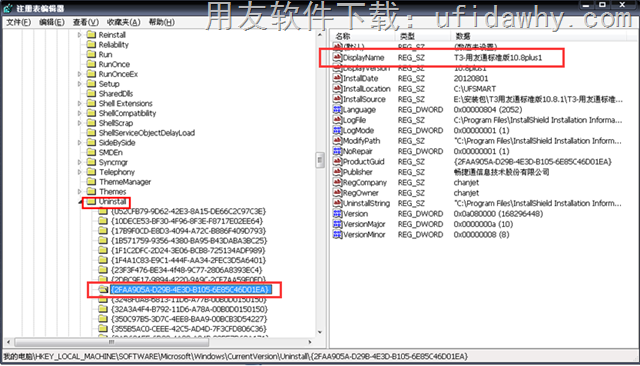The image size is (640, 366).
Task: Click the InstallLocation string value icon
Action: pyautogui.click(x=337, y=89)
